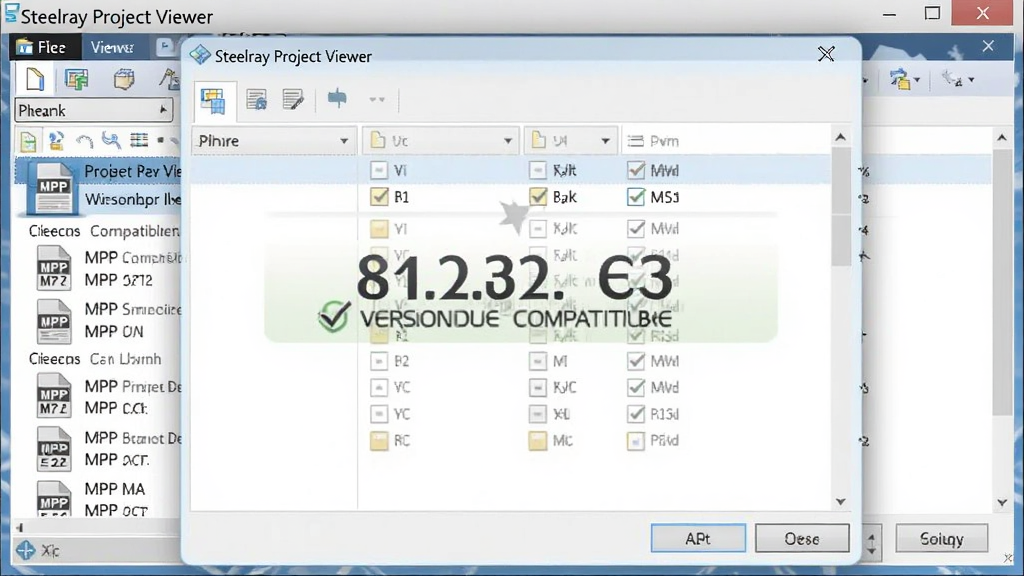Minimize the main Steelray window
The height and width of the screenshot is (576, 1024).
(889, 13)
